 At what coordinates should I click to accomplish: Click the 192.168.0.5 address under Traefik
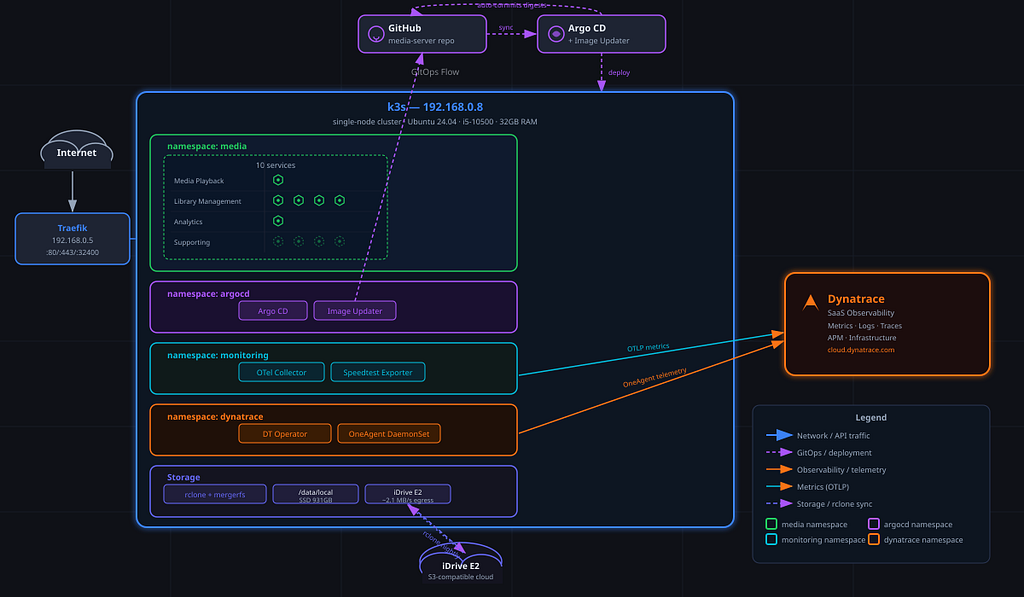point(72,240)
